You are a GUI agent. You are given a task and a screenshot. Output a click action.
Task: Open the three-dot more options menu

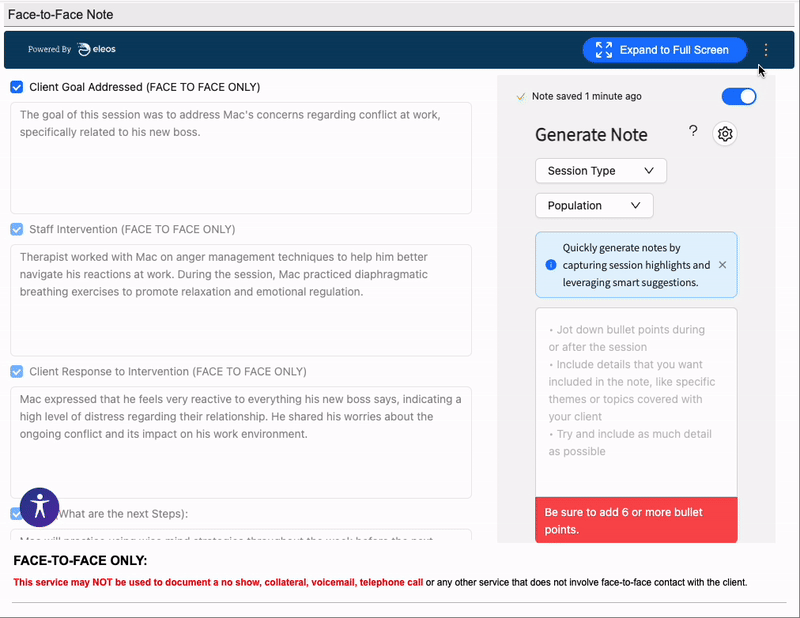click(x=766, y=50)
